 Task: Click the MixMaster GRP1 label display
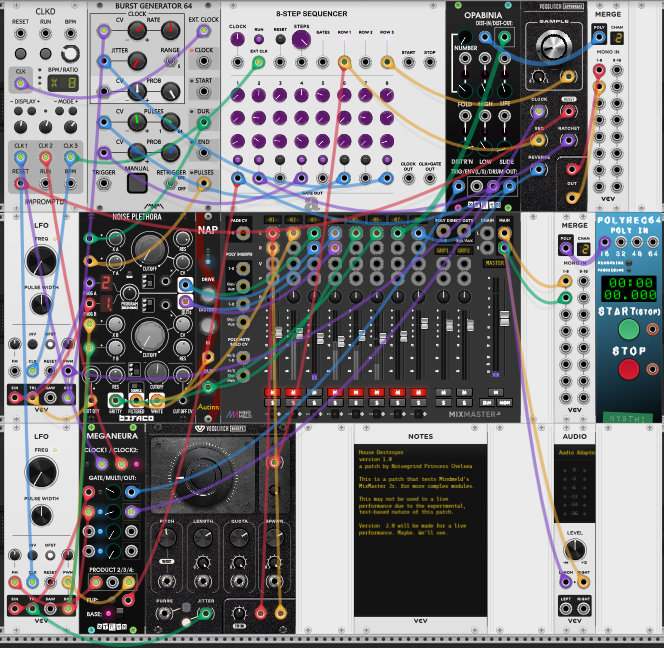pos(443,250)
